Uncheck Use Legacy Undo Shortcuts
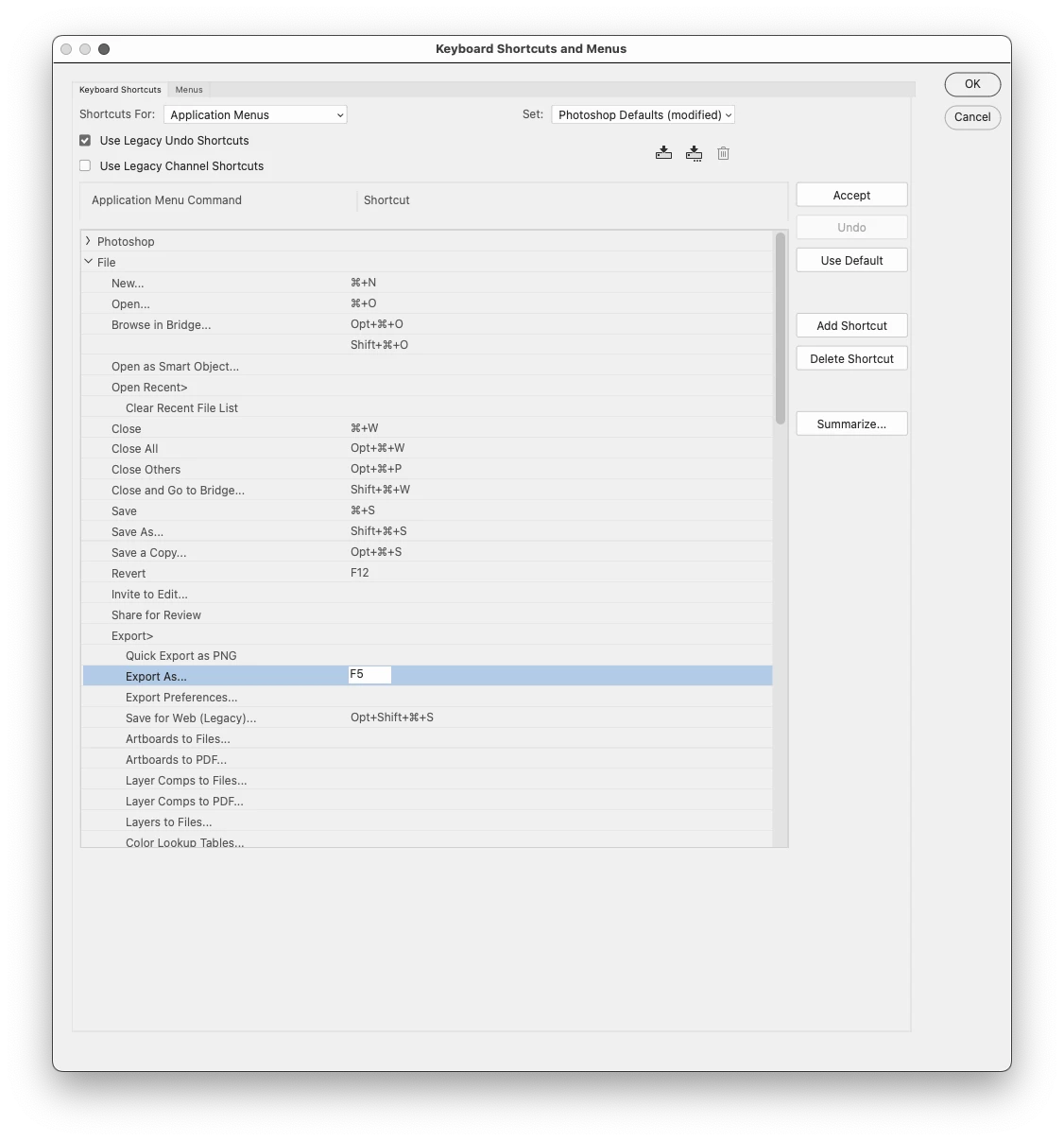Screen dimensions: 1064x1141 [85, 140]
